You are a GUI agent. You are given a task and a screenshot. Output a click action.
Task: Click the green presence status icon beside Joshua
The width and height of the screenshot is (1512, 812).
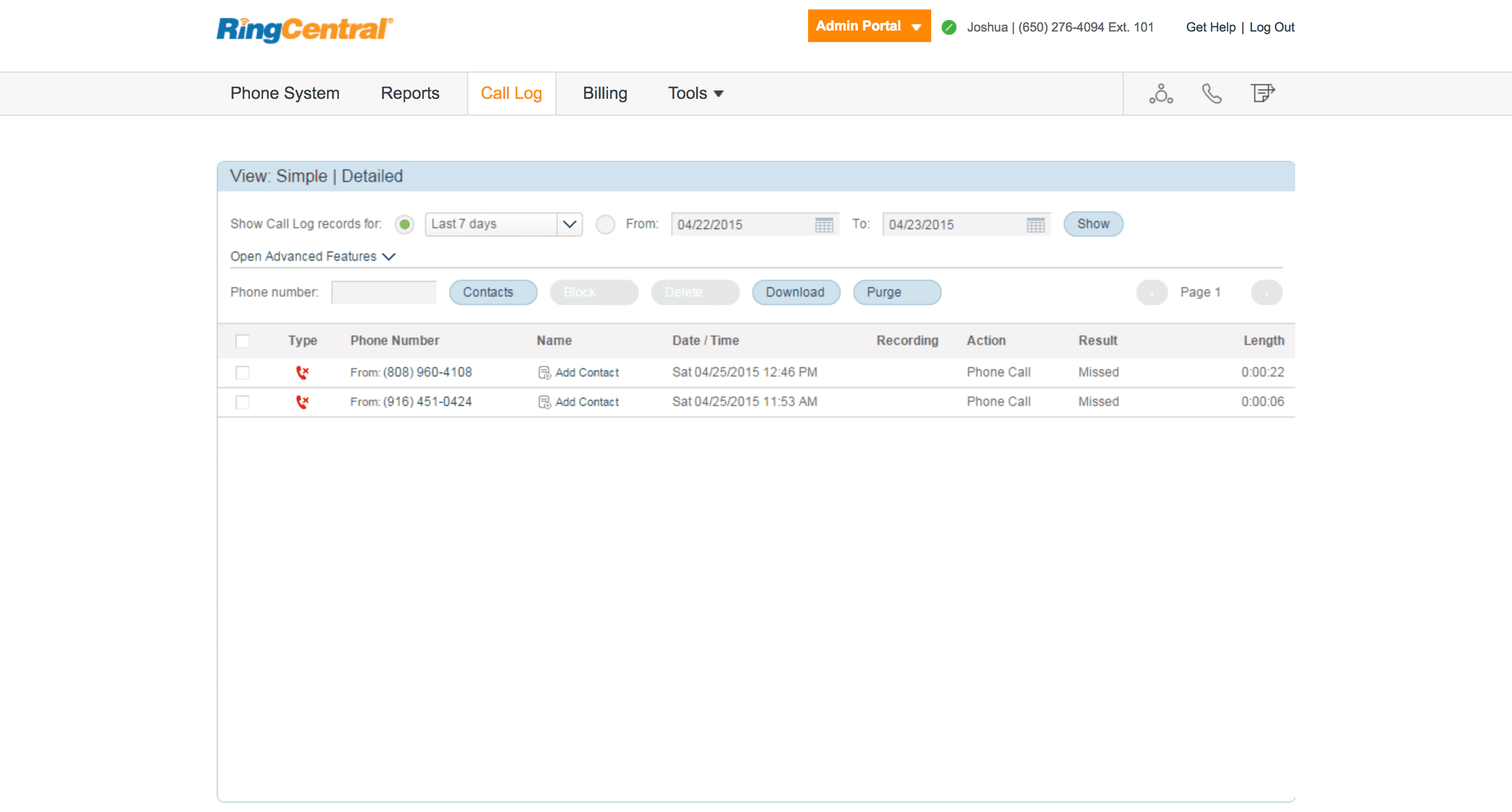949,27
